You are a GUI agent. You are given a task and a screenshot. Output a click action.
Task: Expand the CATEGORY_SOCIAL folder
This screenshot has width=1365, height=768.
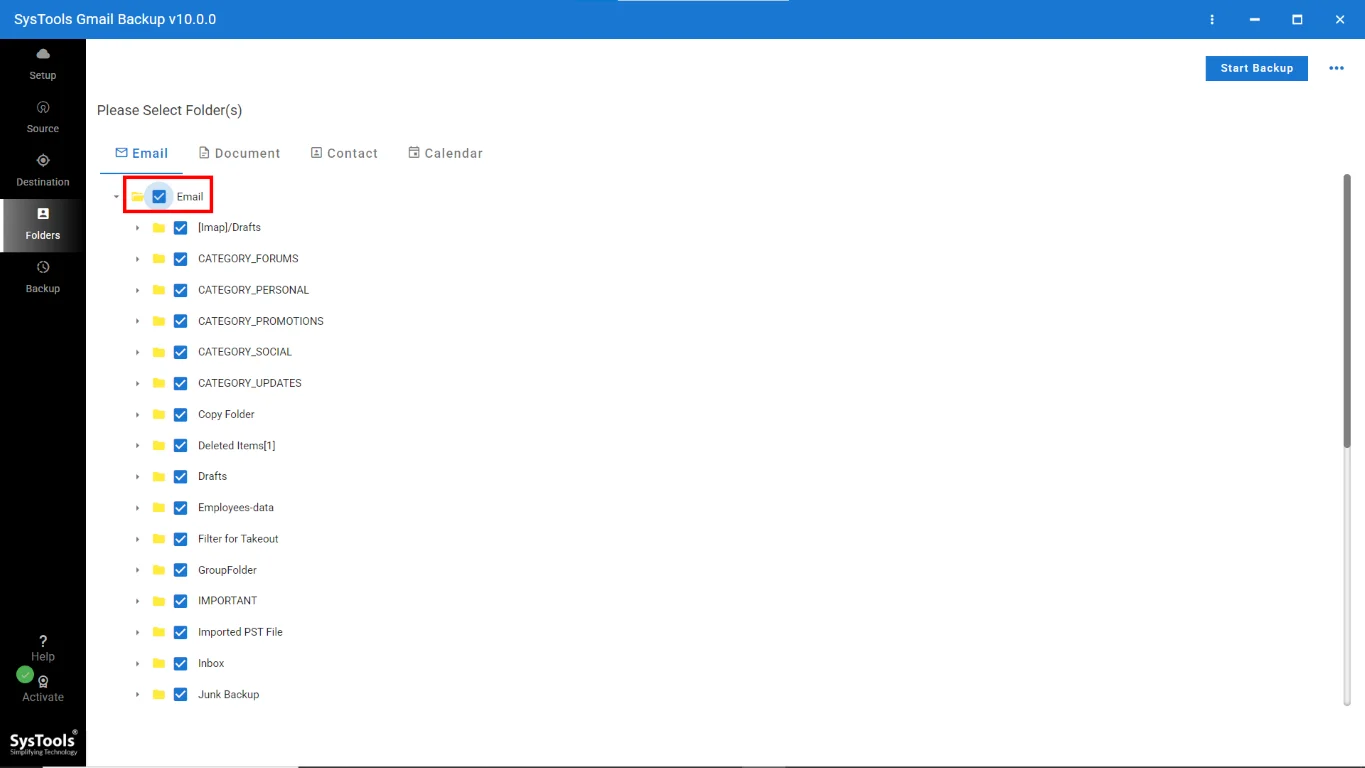click(x=138, y=352)
